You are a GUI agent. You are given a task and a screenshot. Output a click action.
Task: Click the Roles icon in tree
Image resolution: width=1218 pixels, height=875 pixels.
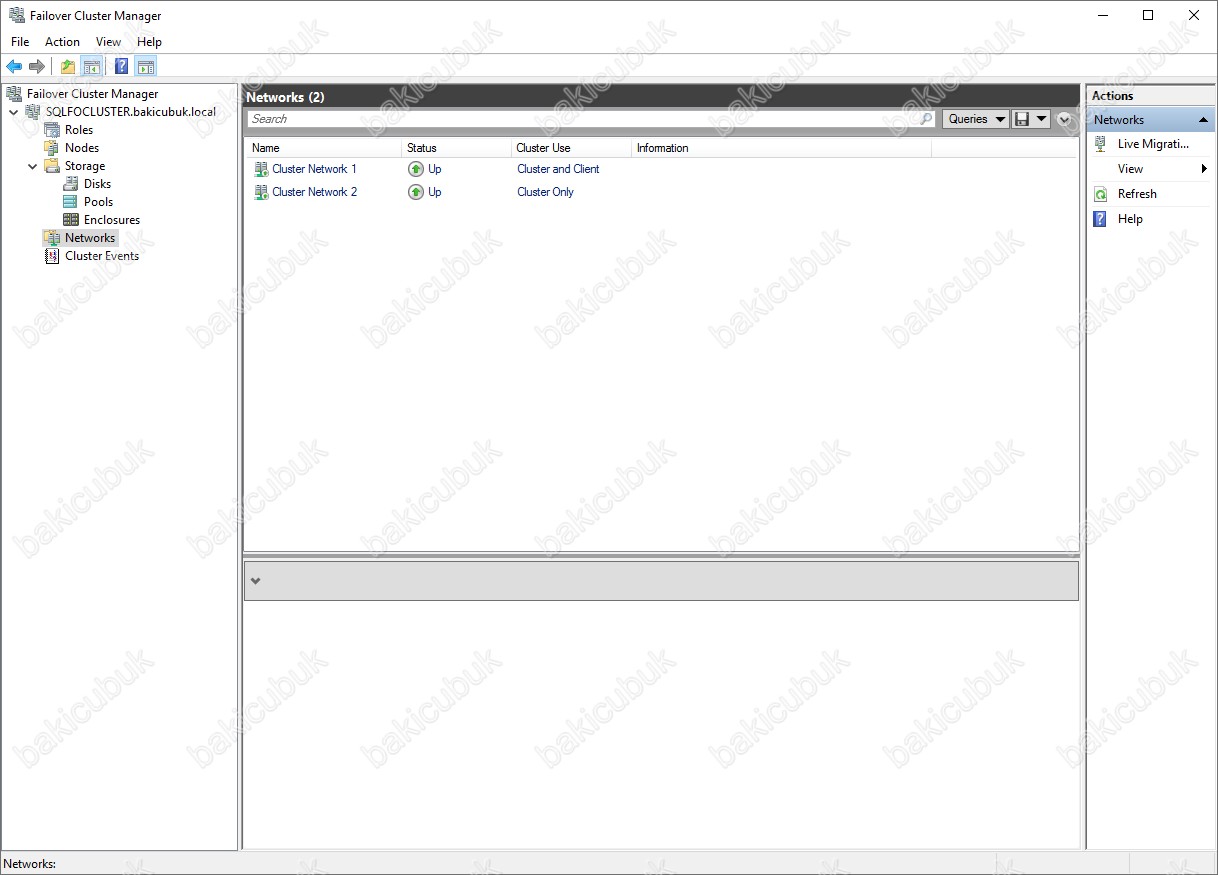point(52,130)
